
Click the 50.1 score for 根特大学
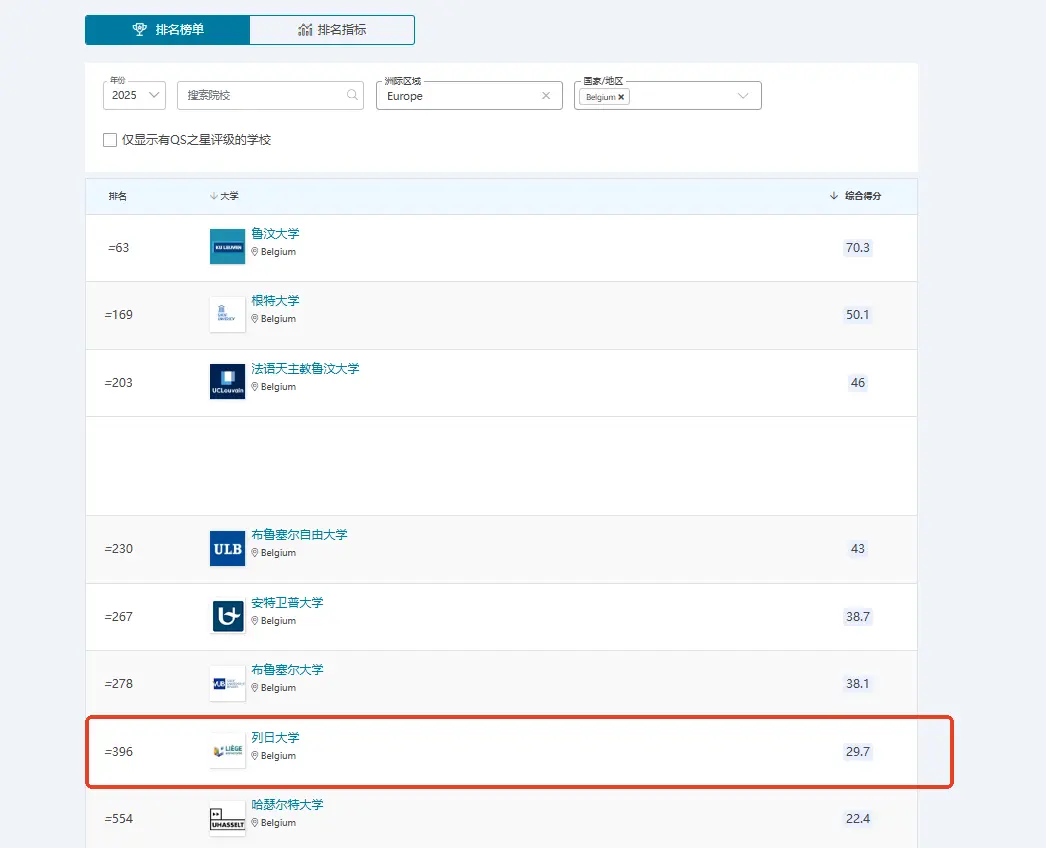pos(857,315)
